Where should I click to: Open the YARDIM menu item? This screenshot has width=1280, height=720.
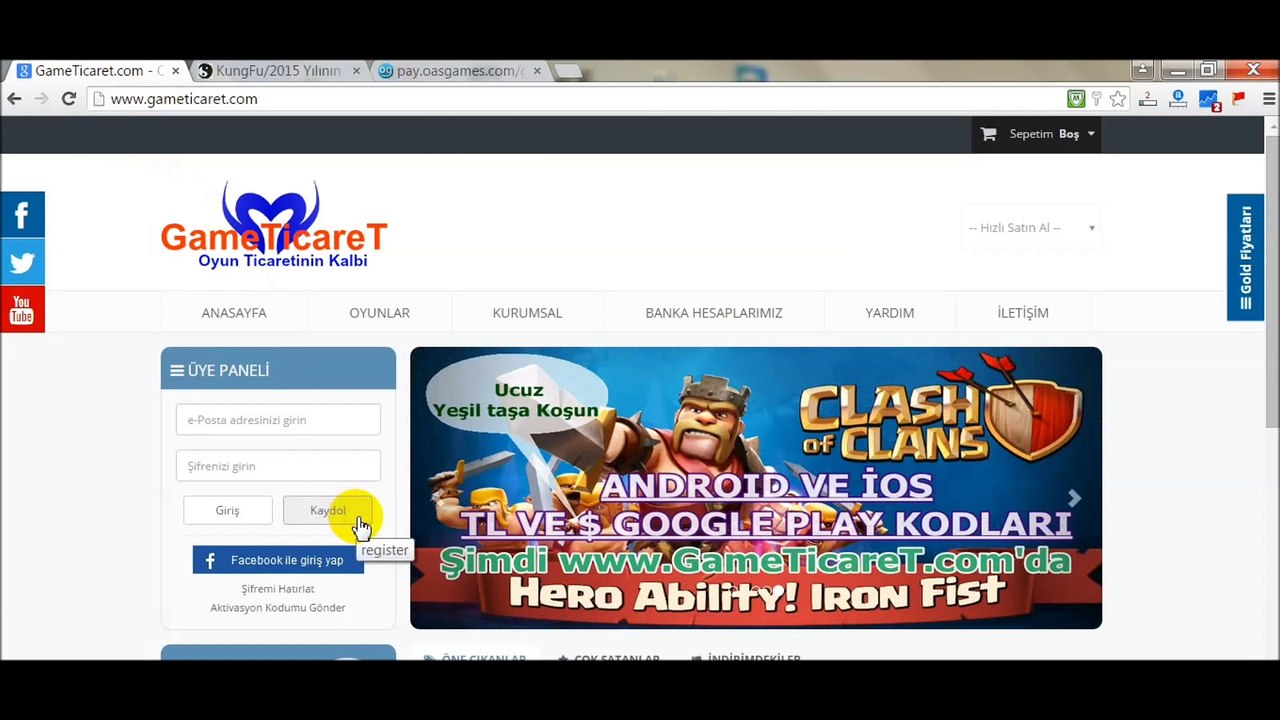889,313
